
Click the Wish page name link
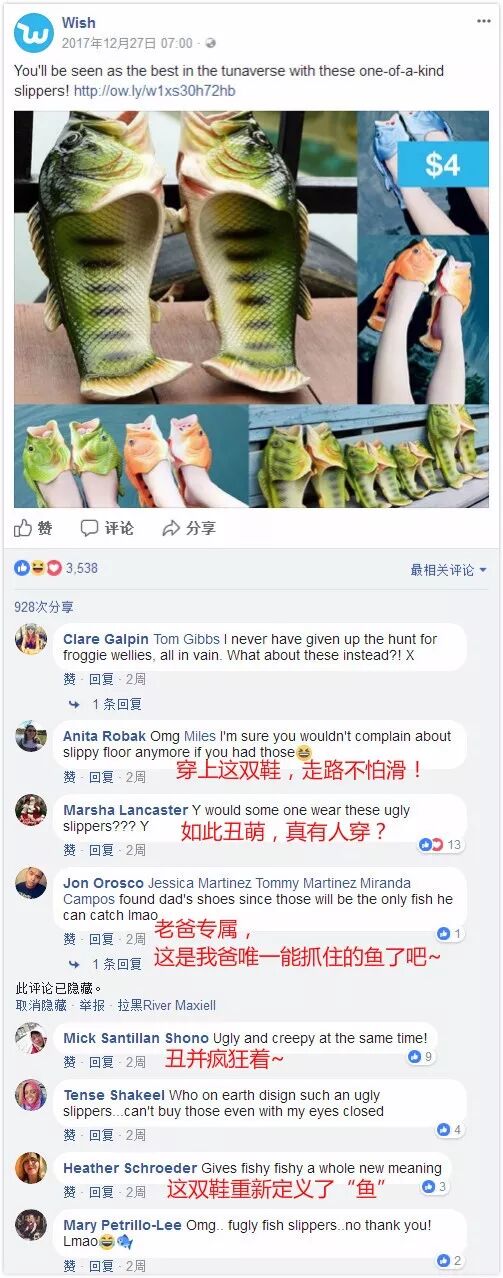point(77,23)
